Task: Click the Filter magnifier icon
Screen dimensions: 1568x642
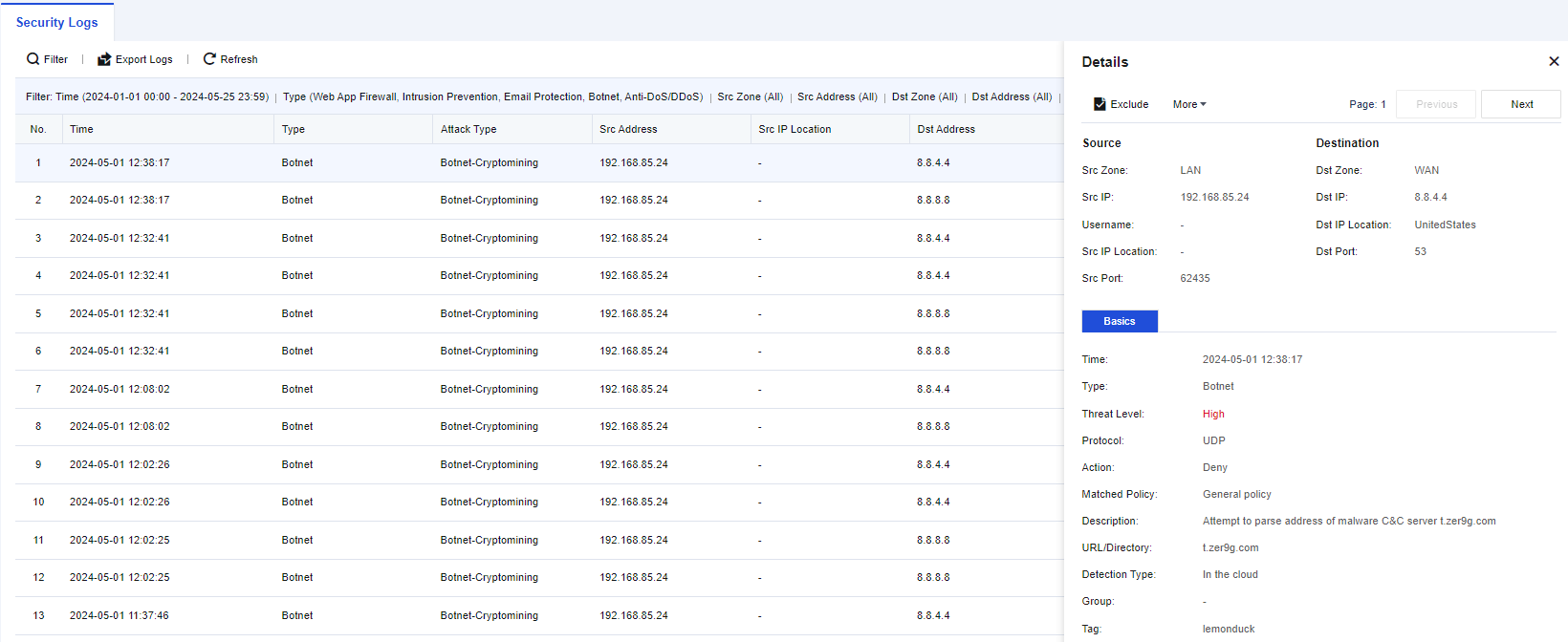Action: 33,59
